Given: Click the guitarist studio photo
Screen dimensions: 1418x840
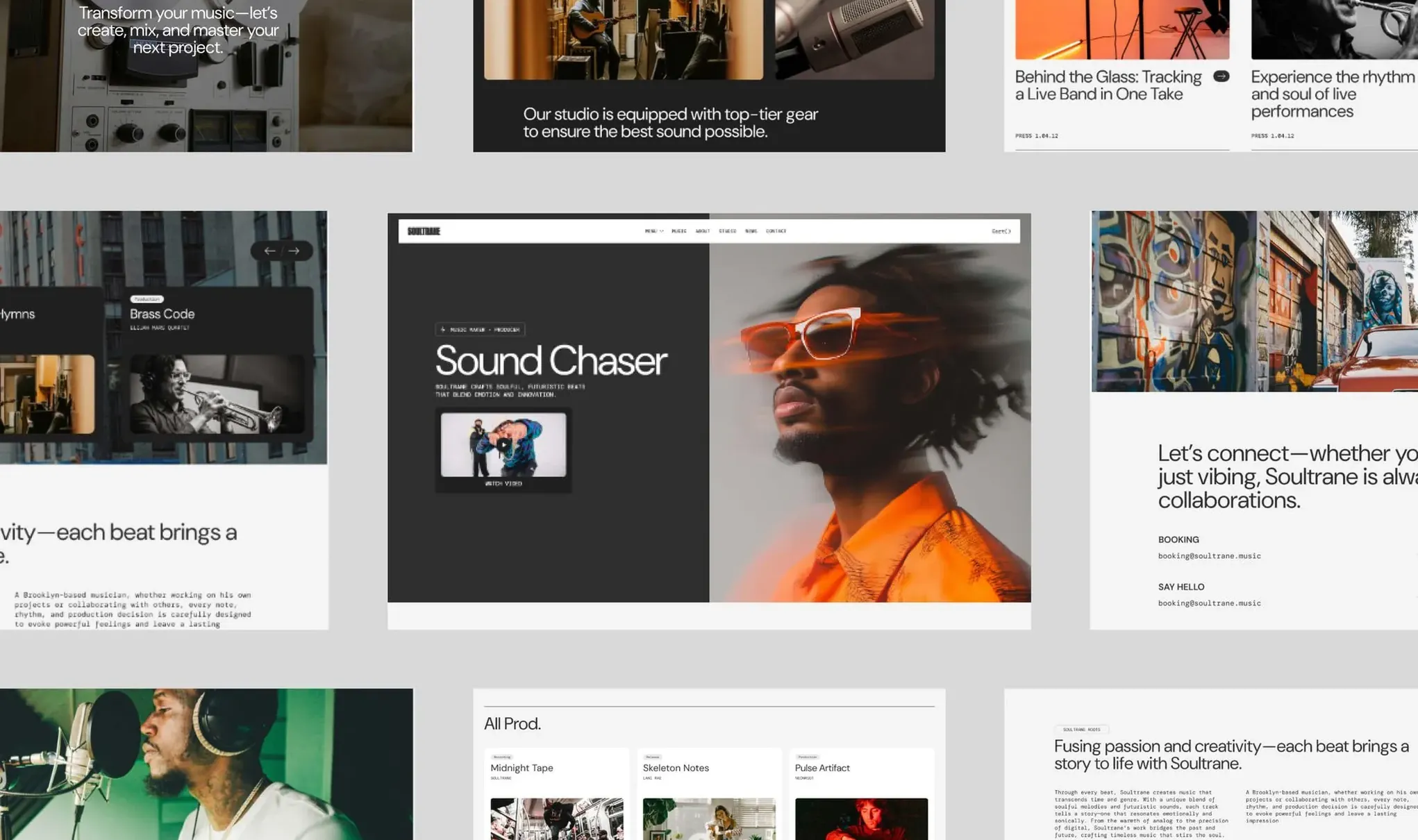Looking at the screenshot, I should [x=623, y=40].
